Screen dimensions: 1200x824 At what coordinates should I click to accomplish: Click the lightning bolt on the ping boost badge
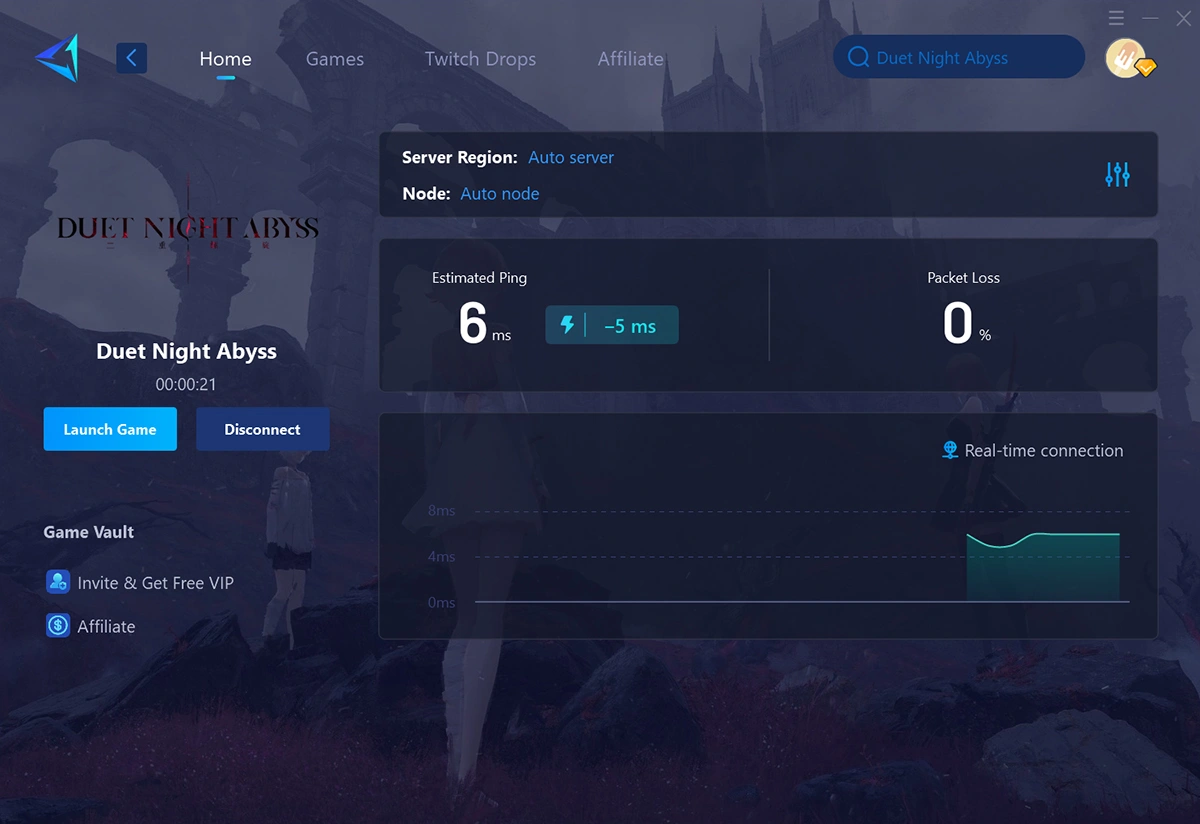[x=565, y=324]
